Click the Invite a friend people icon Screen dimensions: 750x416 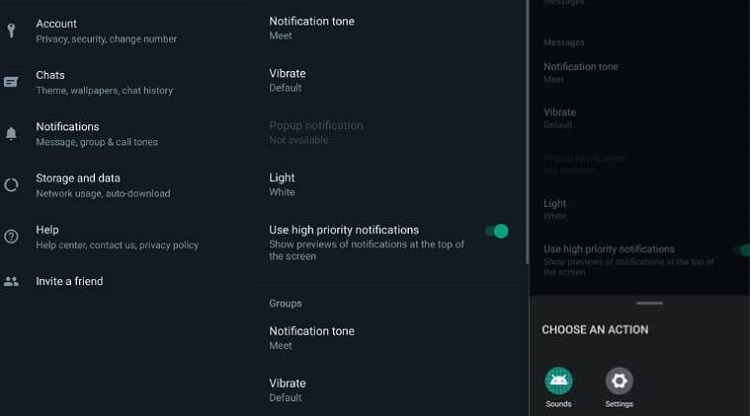click(x=11, y=281)
